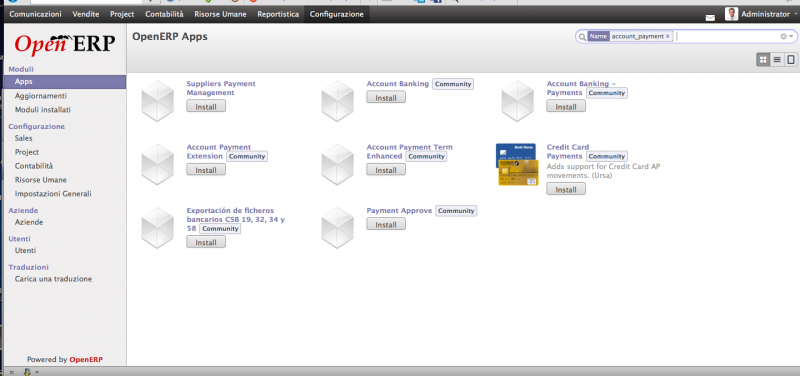Select Impostazioni Generali in sidebar
Viewport: 800px width, 376px height.
click(53, 194)
